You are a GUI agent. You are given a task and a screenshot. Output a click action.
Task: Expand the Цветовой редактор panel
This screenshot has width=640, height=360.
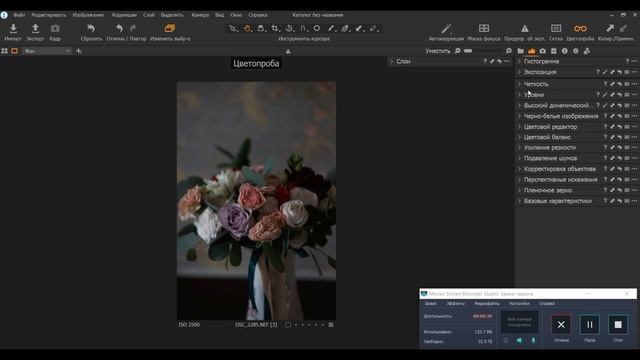coord(519,127)
